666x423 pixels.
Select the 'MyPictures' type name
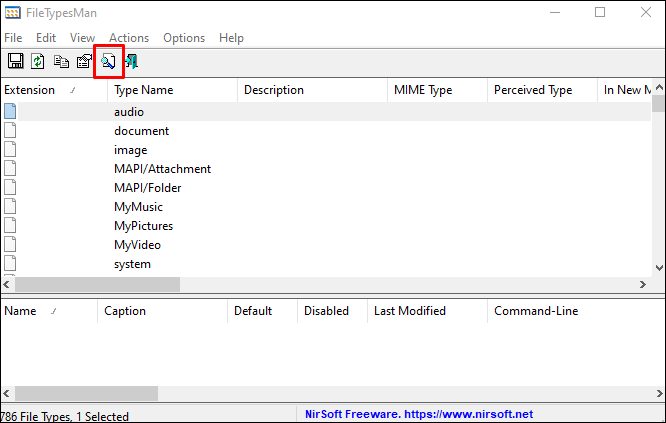coord(144,226)
